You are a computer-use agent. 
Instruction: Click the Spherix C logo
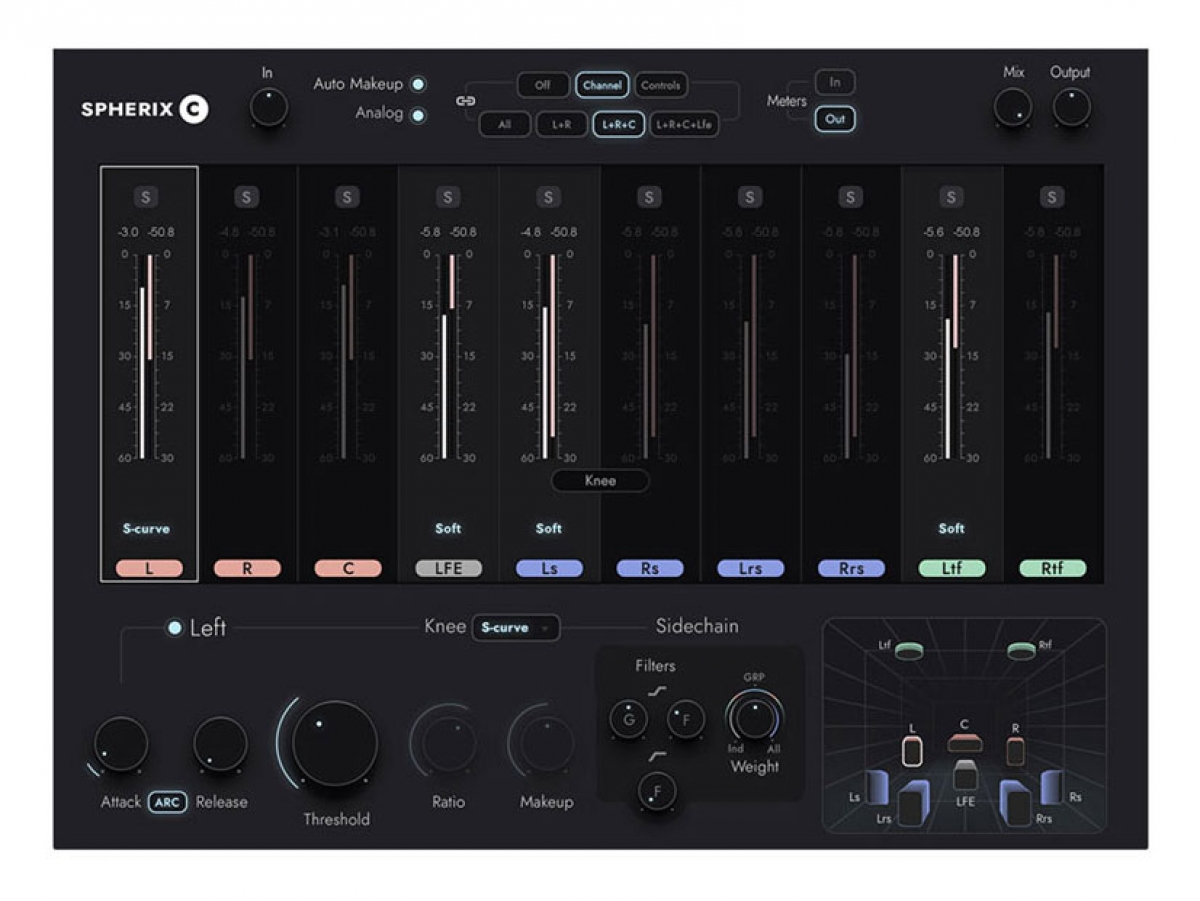click(145, 110)
